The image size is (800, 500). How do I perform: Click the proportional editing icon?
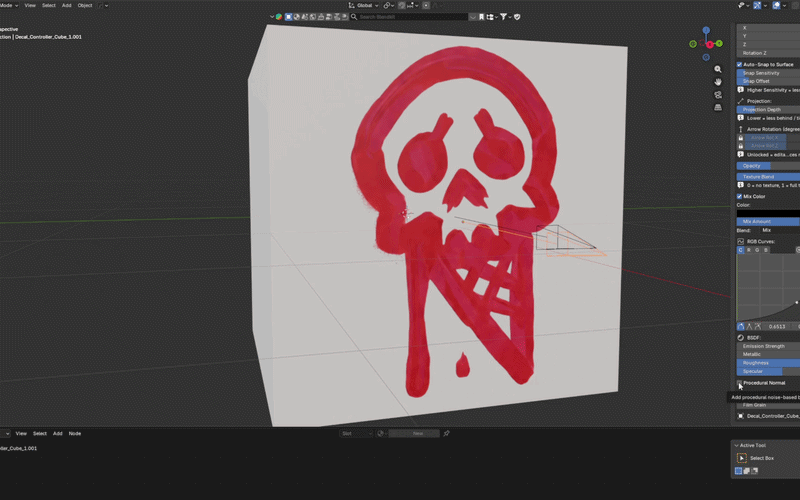[426, 5]
